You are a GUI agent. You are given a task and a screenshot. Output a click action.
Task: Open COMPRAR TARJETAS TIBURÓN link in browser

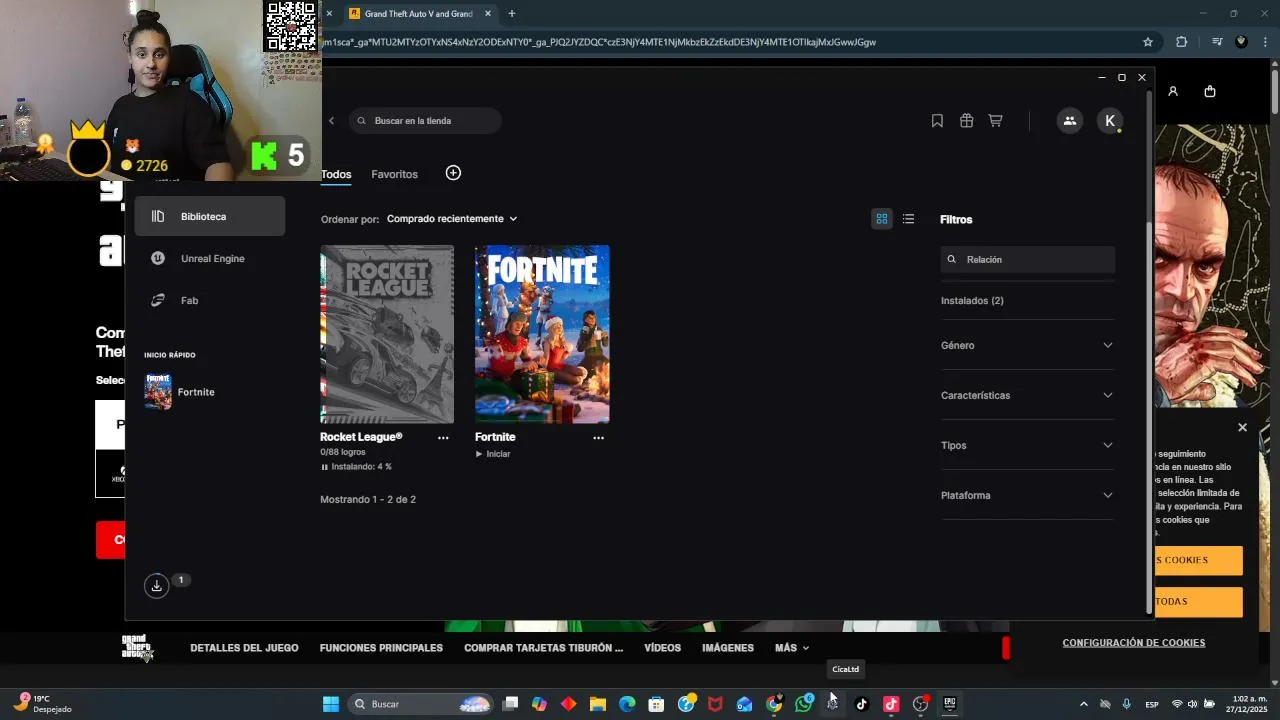click(x=543, y=648)
